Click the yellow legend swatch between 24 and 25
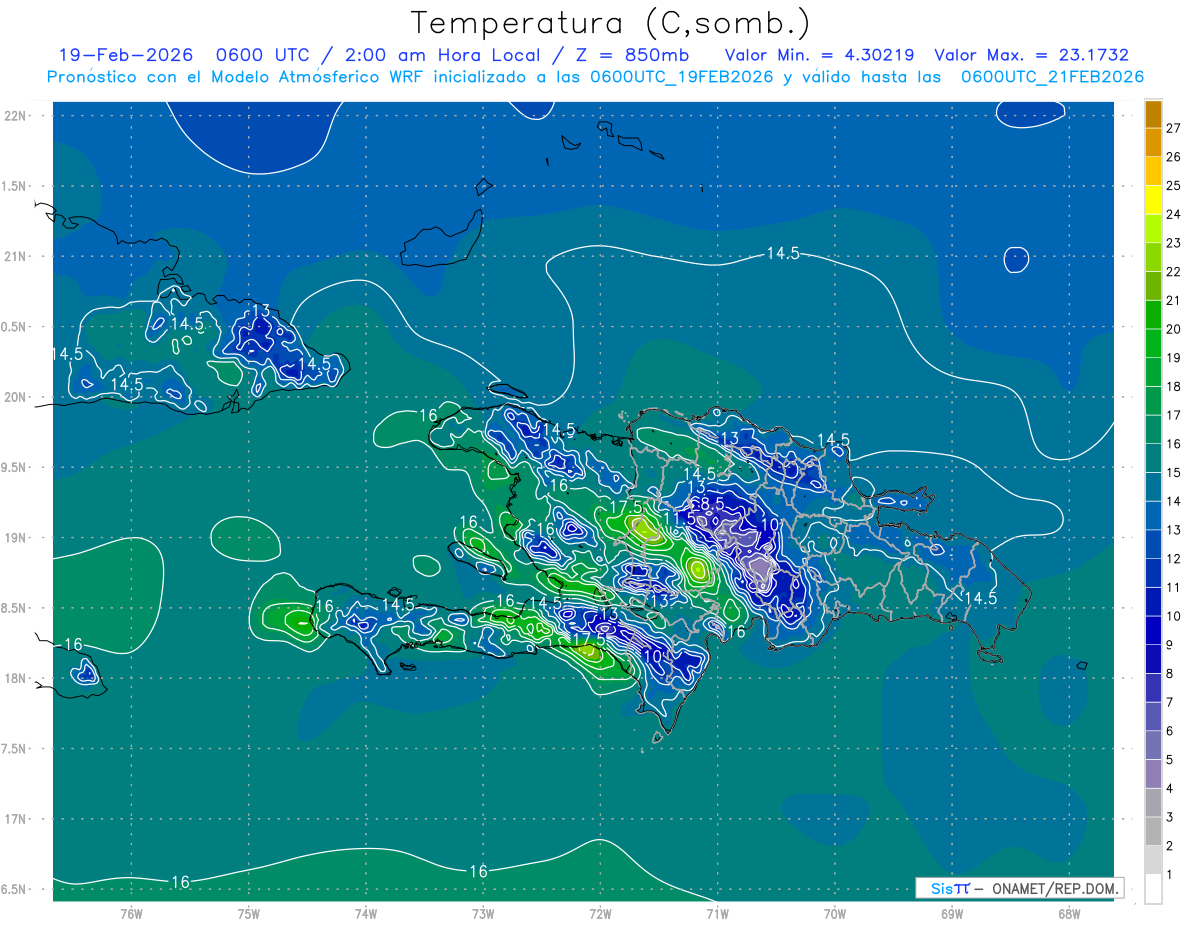 [1153, 200]
